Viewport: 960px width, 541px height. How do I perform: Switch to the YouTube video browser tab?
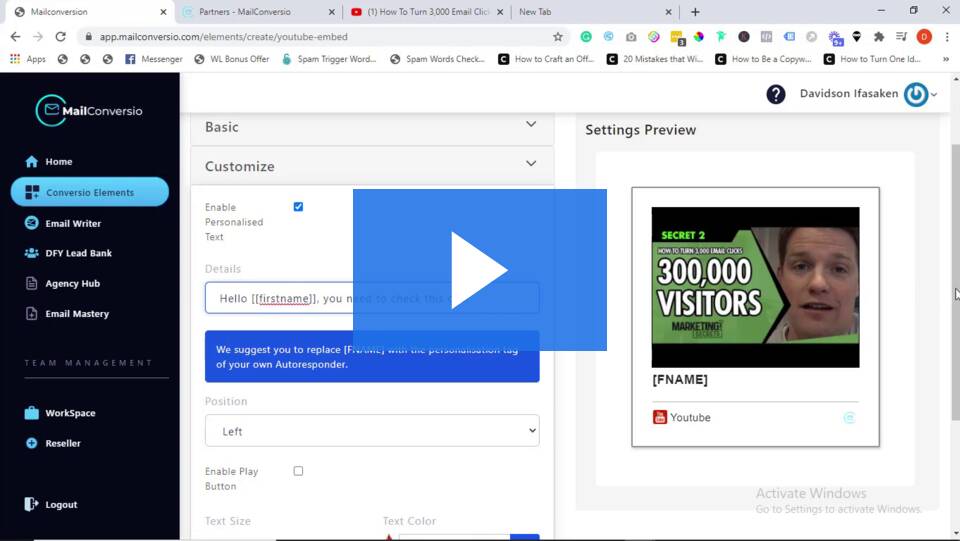[426, 12]
